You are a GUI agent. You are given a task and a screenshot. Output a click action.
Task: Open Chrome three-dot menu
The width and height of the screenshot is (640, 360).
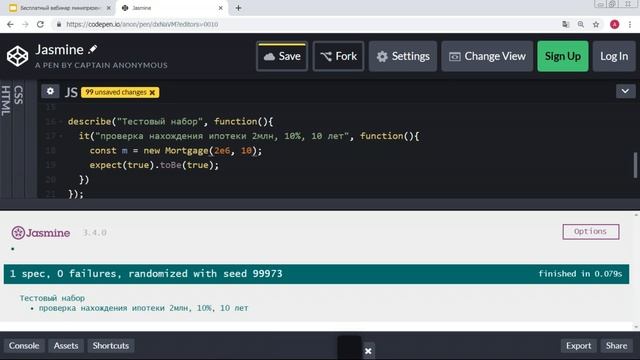[630, 24]
